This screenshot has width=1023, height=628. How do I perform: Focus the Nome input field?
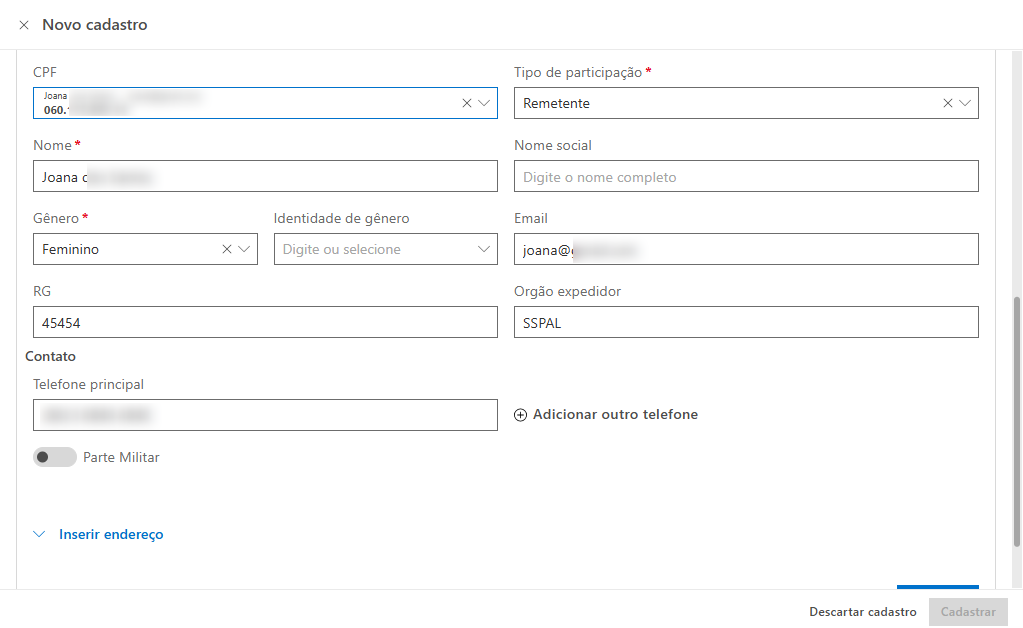[x=265, y=177]
